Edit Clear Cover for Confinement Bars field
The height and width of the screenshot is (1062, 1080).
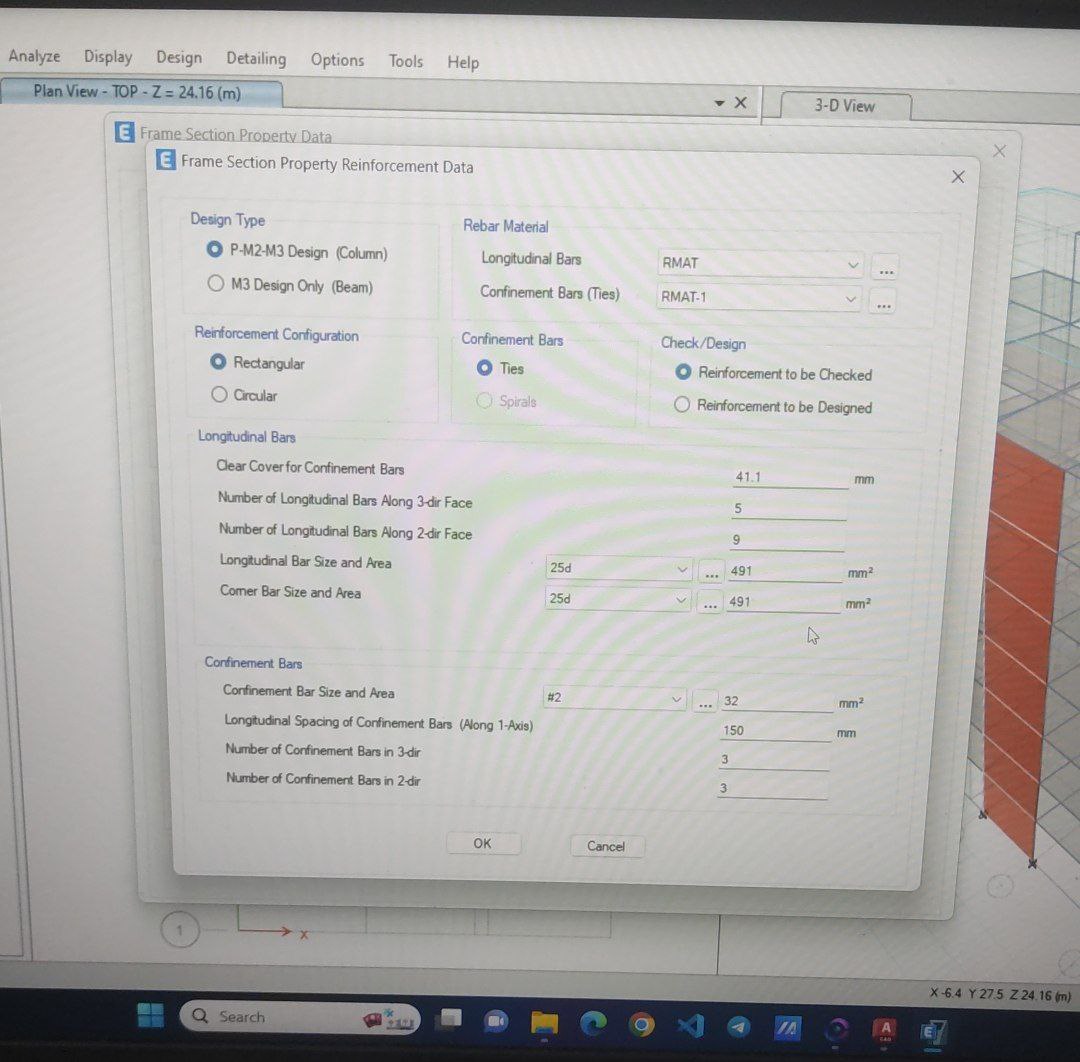click(x=790, y=477)
